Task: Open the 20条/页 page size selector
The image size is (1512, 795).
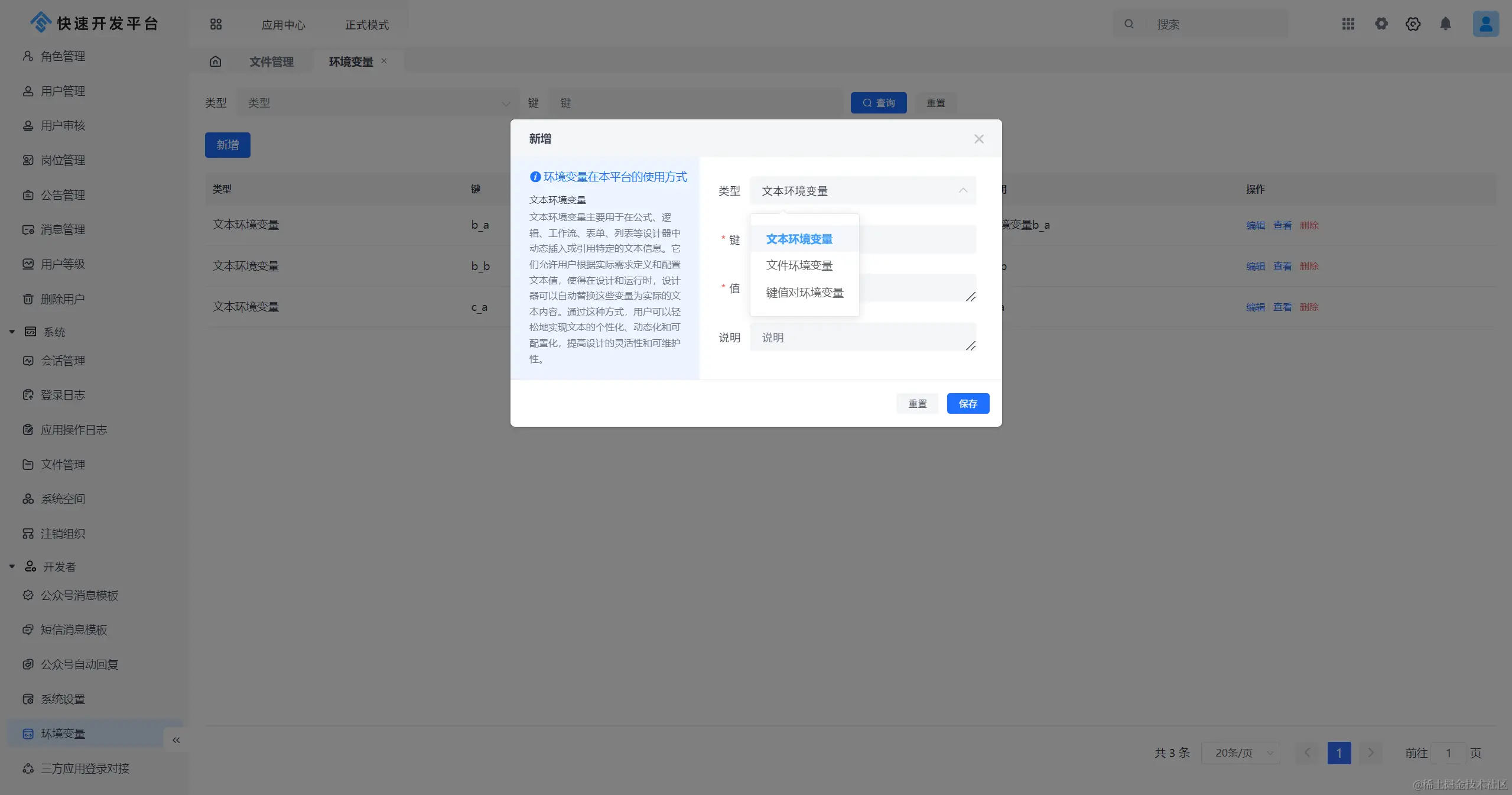Action: 1241,753
